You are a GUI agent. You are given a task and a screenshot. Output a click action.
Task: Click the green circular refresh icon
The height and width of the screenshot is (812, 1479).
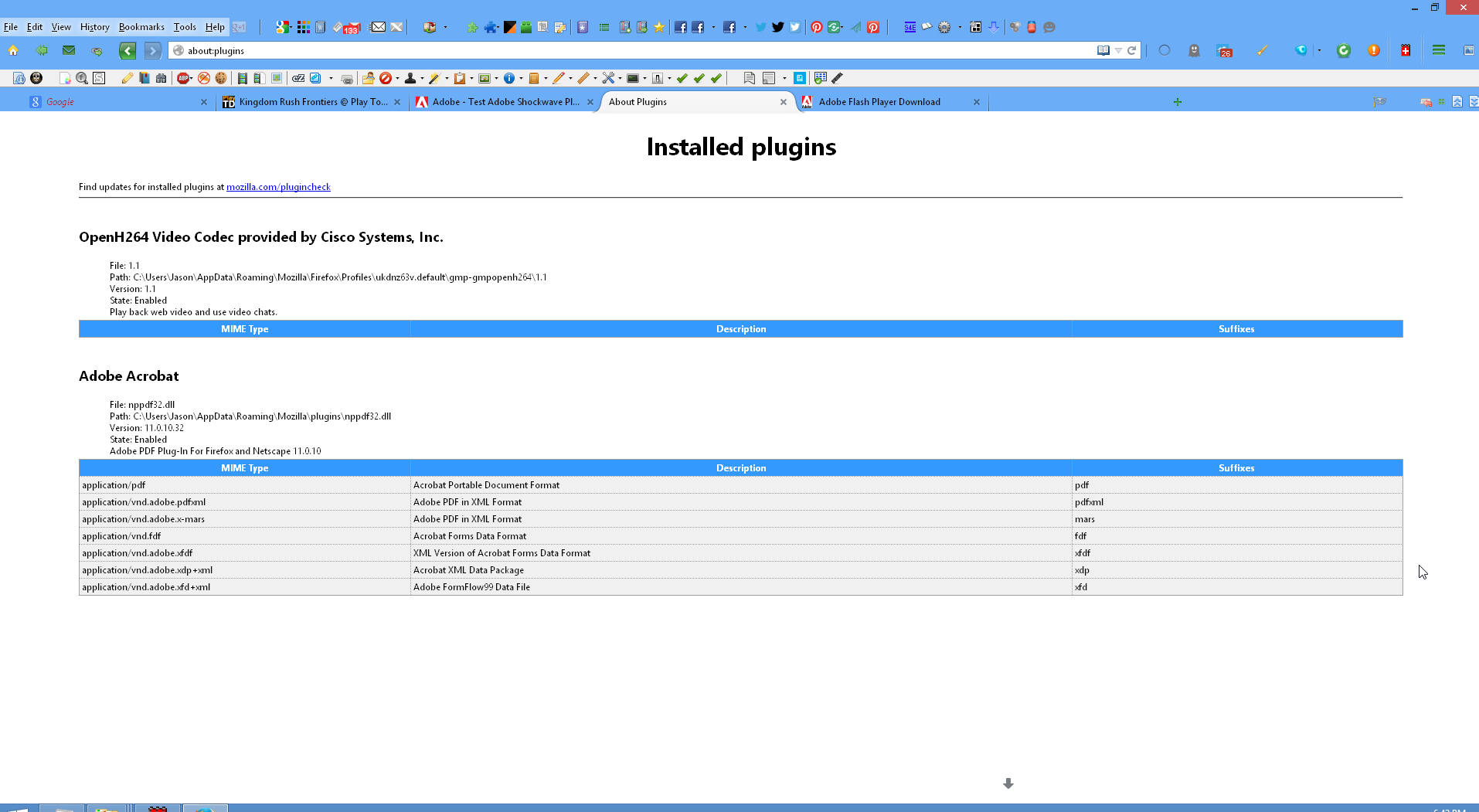pos(1344,50)
